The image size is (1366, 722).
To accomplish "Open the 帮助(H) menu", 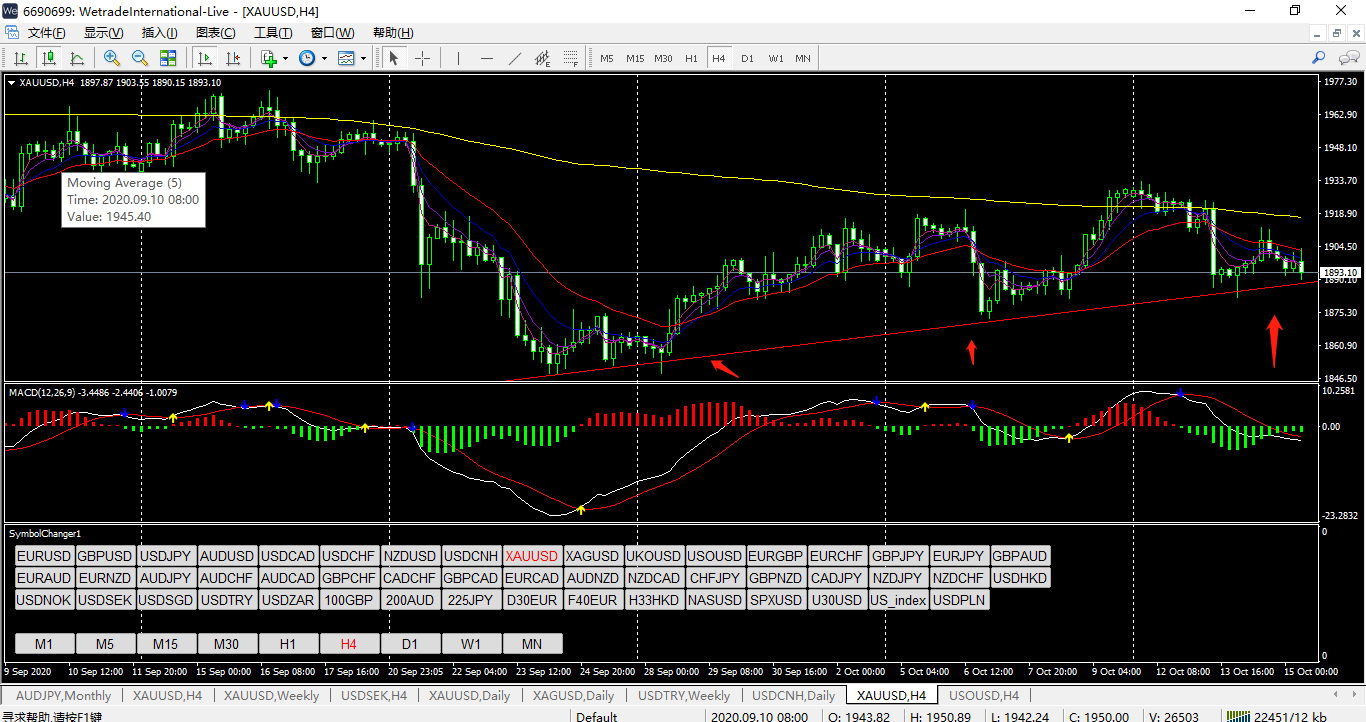I will (x=393, y=33).
